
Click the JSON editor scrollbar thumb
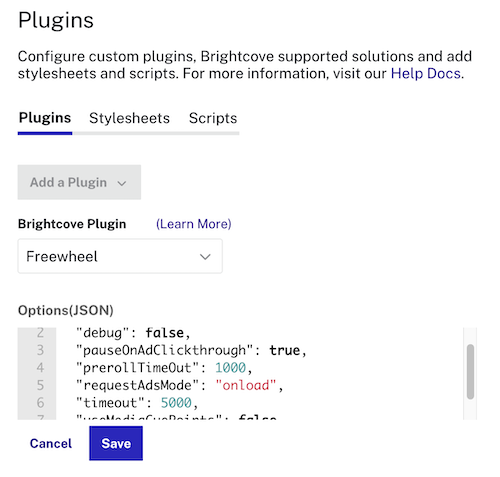pos(470,372)
